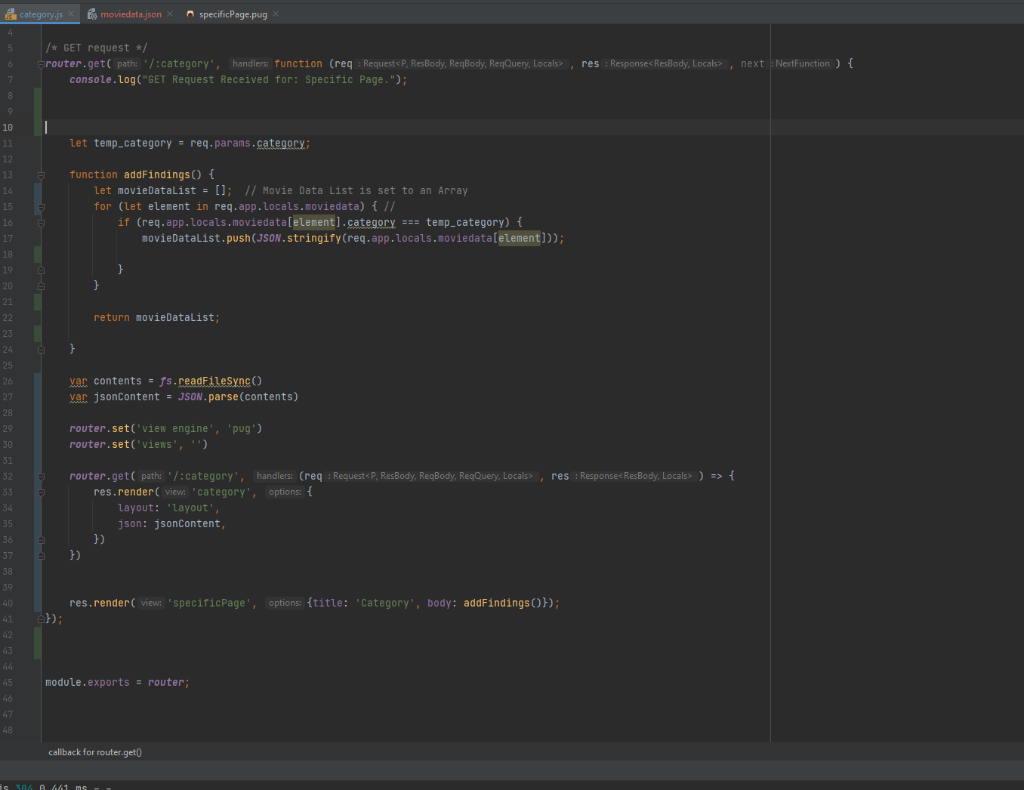Collapse the arrow function at line 32
Screen dimensions: 1024x790
[x=41, y=477]
